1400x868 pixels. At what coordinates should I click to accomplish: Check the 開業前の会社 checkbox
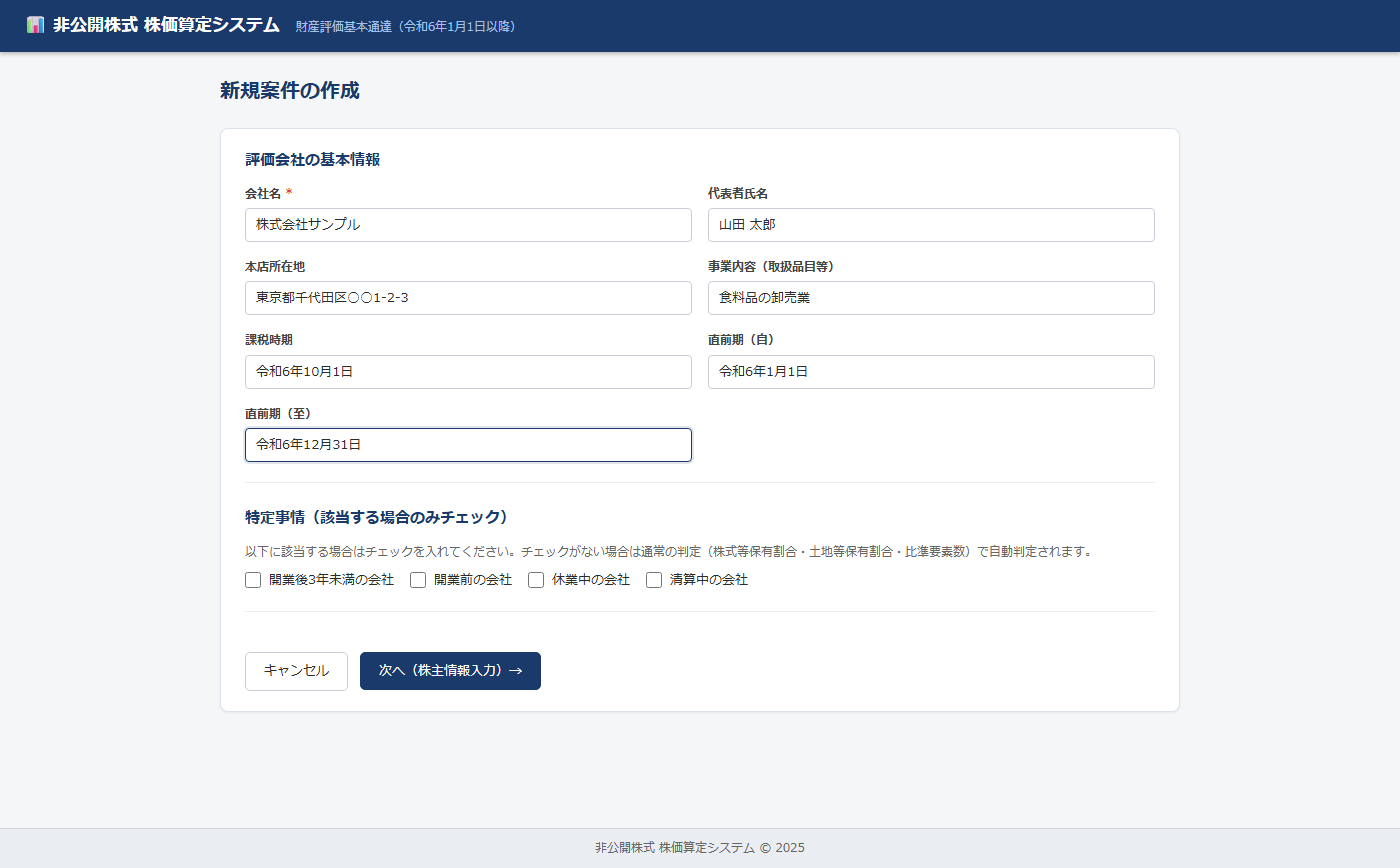[x=418, y=580]
